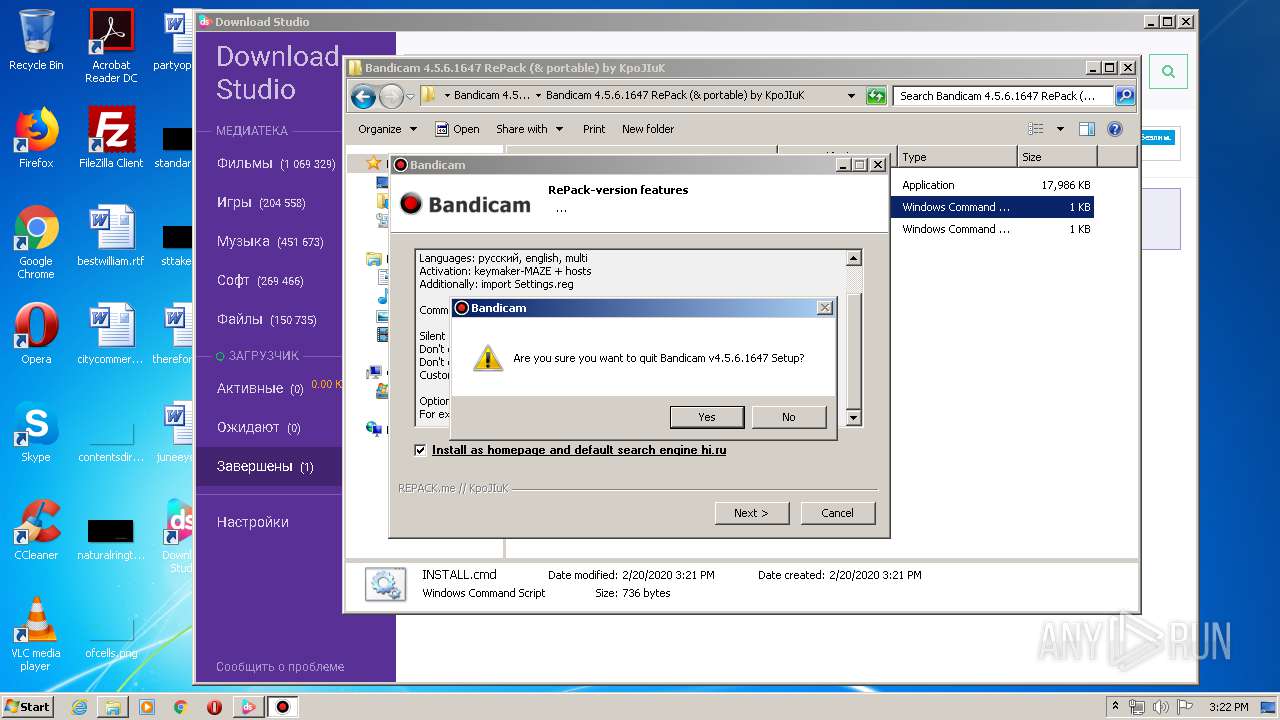Open bestwilliam.rtf desktop file
The height and width of the screenshot is (720, 1280).
pyautogui.click(x=111, y=236)
